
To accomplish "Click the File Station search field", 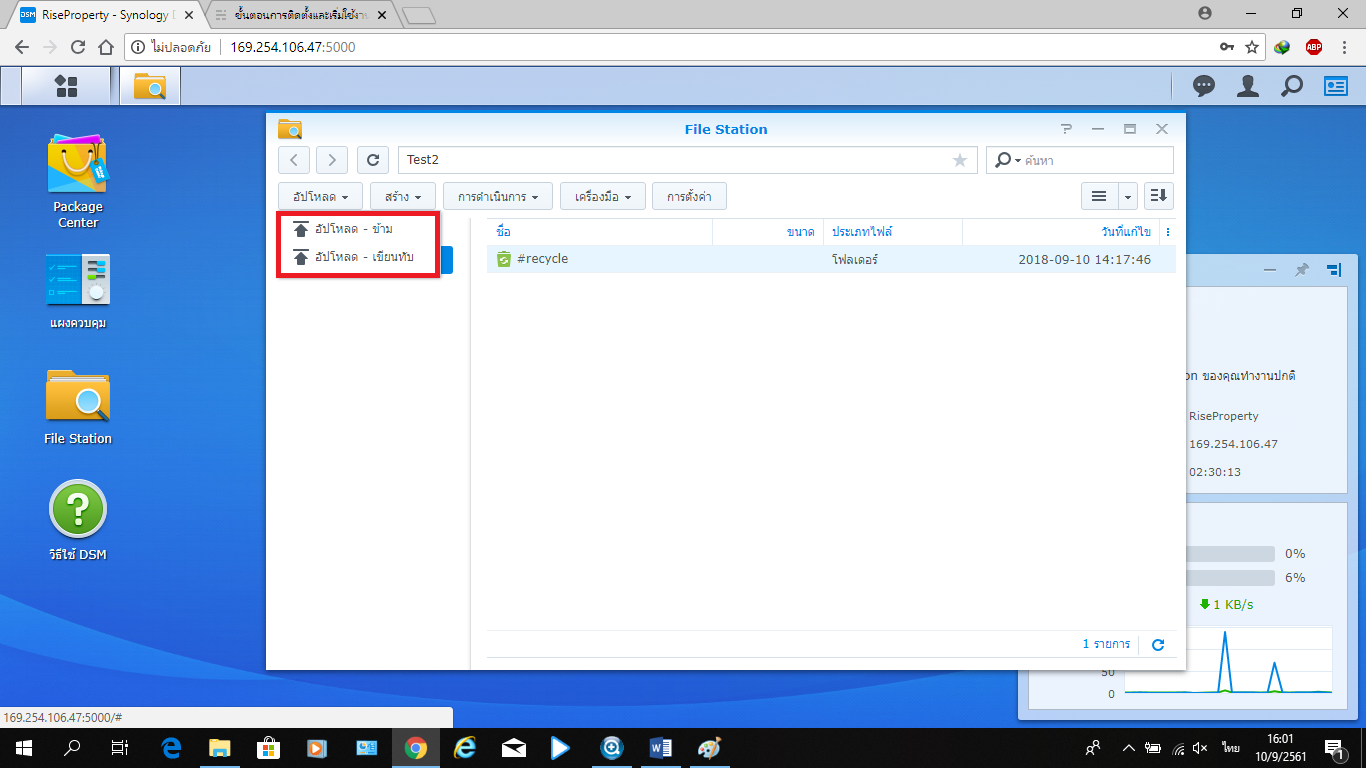I will click(1095, 160).
